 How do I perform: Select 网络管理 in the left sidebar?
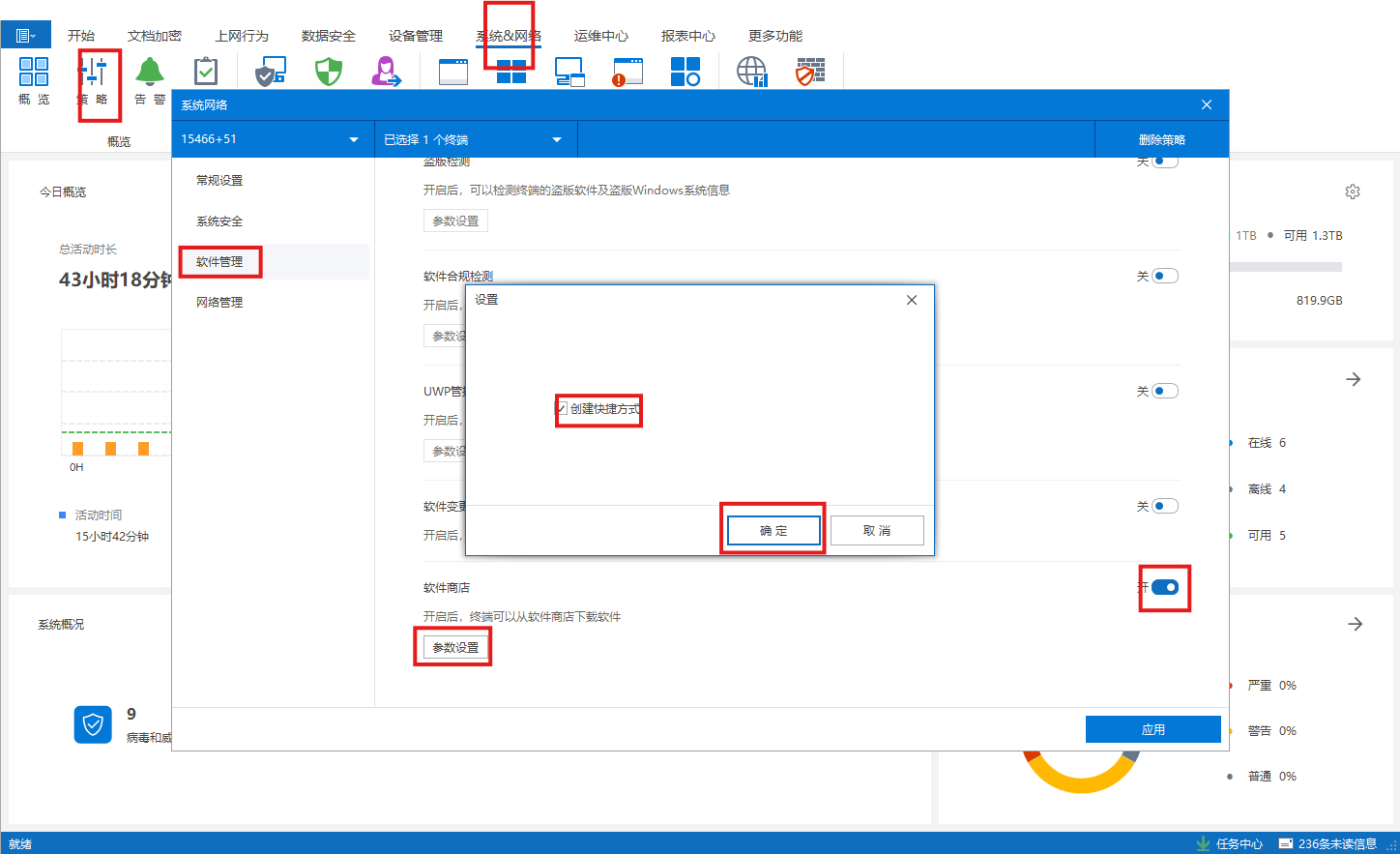click(x=219, y=303)
